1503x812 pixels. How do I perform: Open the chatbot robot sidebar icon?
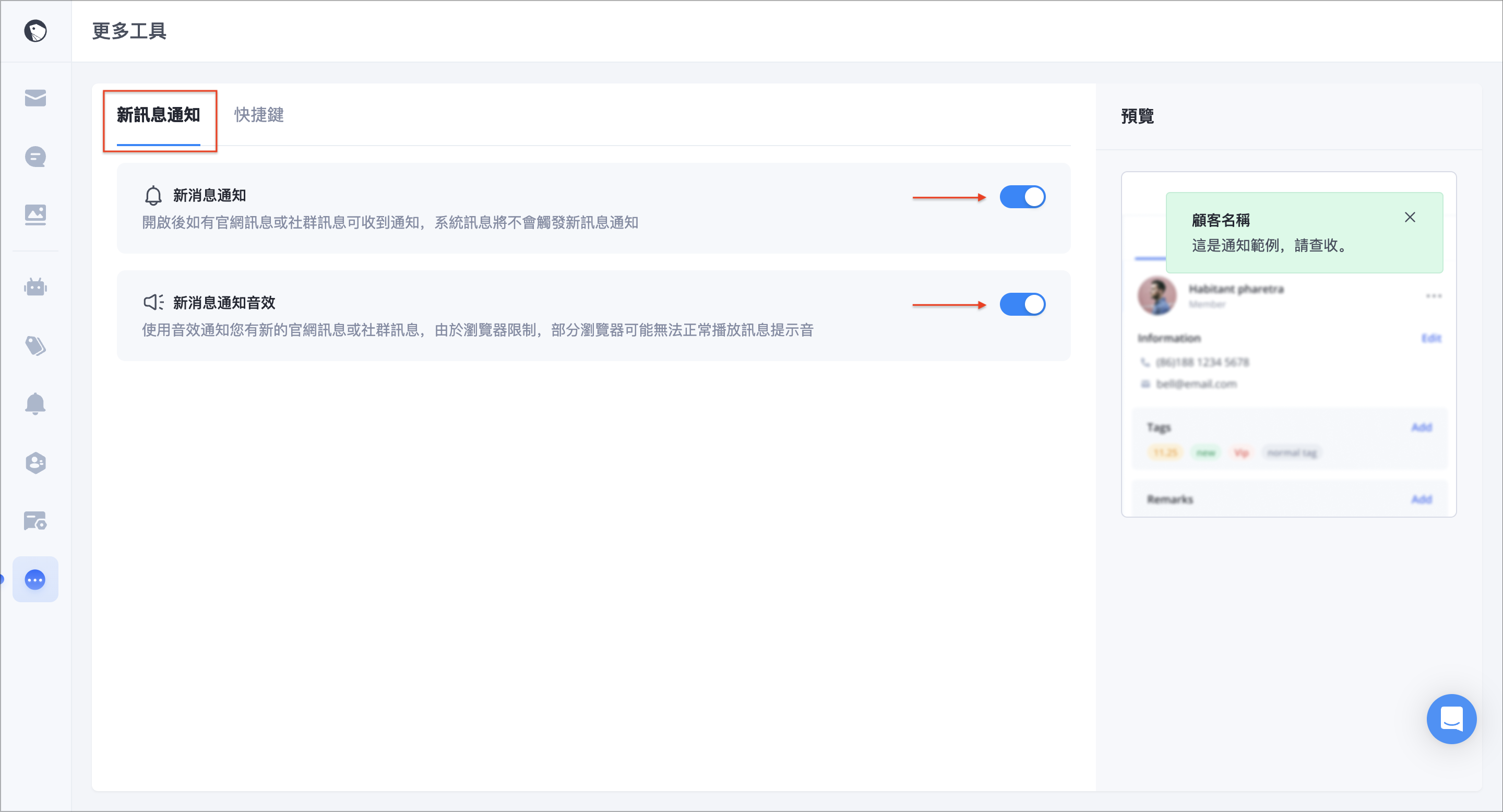point(35,287)
